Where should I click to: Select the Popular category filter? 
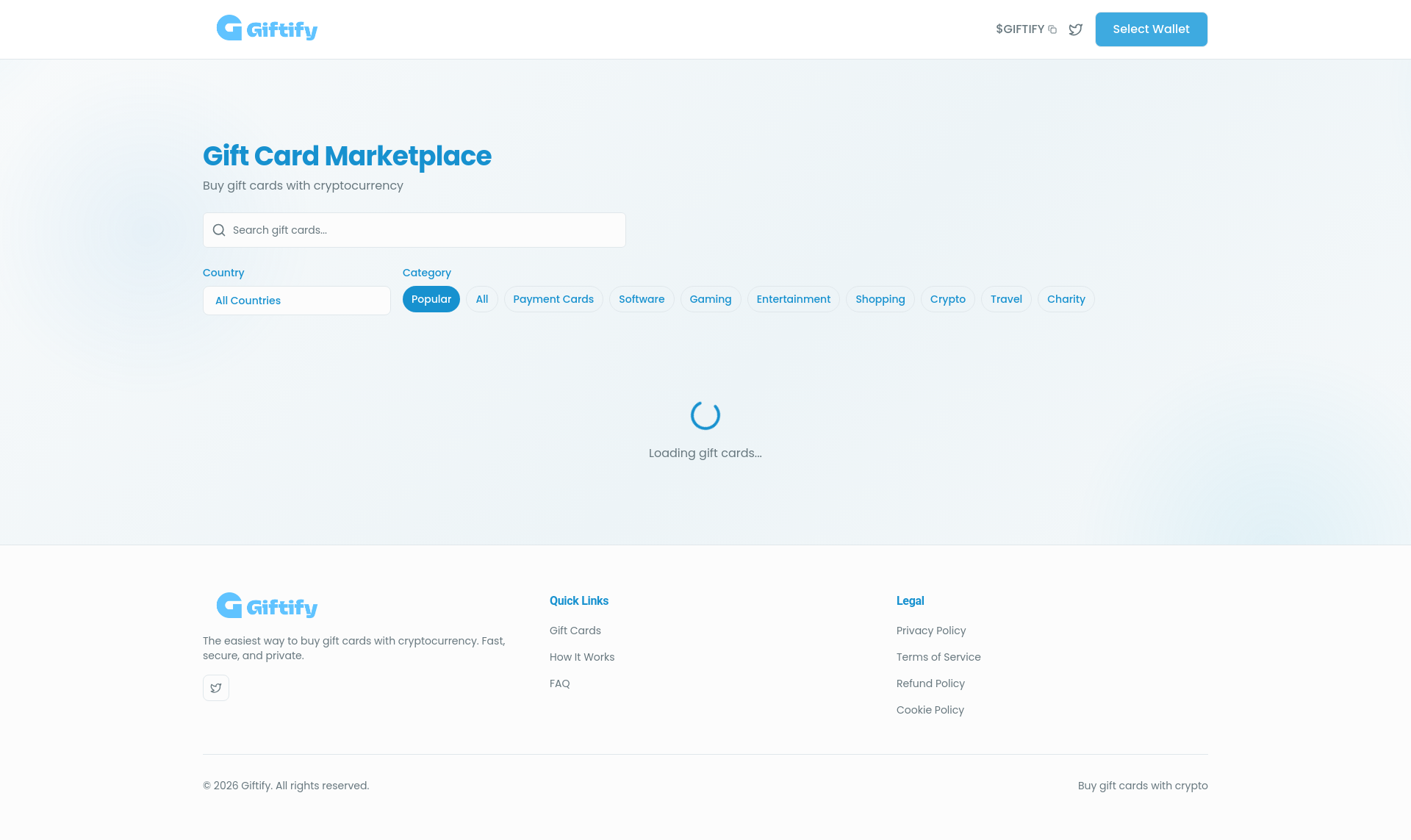click(431, 299)
